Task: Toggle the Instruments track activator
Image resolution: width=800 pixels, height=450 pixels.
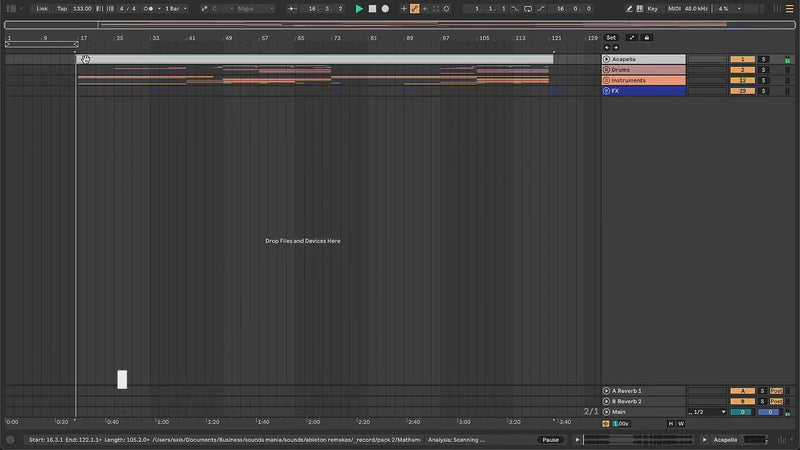Action: coord(742,80)
